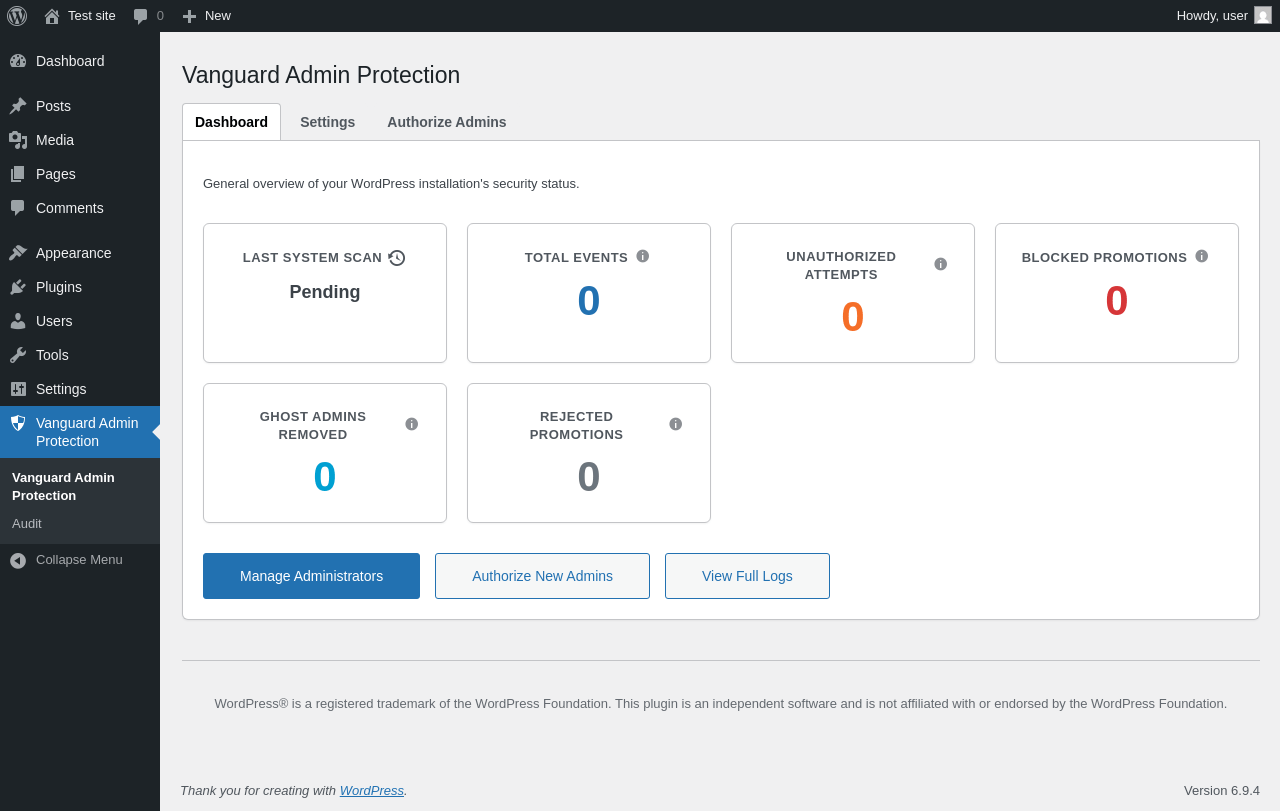
Task: Open Posts in the sidebar menu
Action: tap(80, 106)
